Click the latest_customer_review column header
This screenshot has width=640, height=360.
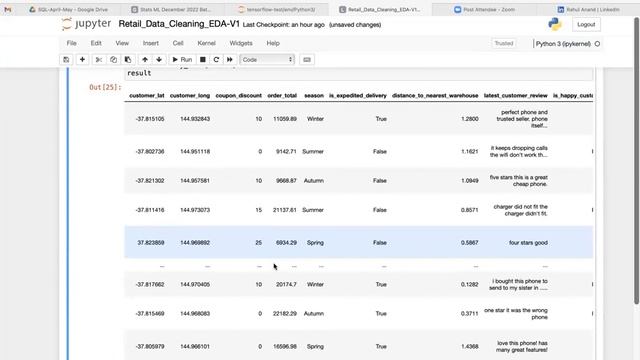[x=516, y=96]
